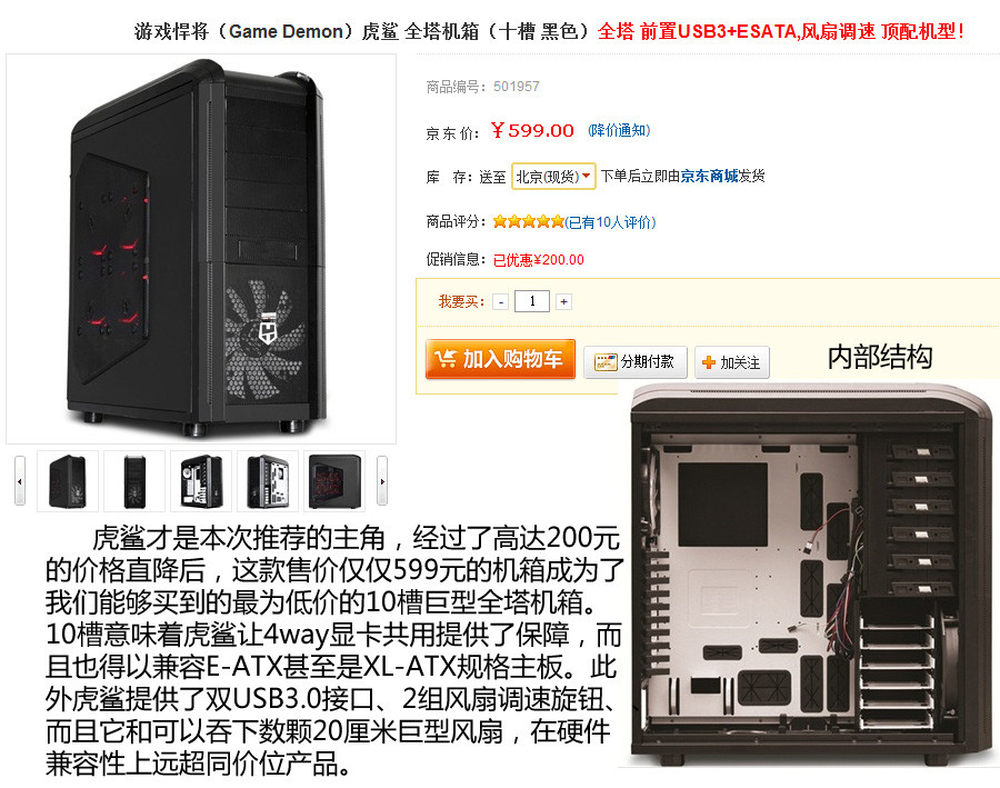Decrease quantity with the minus button
The width and height of the screenshot is (1000, 788).
pyautogui.click(x=501, y=302)
